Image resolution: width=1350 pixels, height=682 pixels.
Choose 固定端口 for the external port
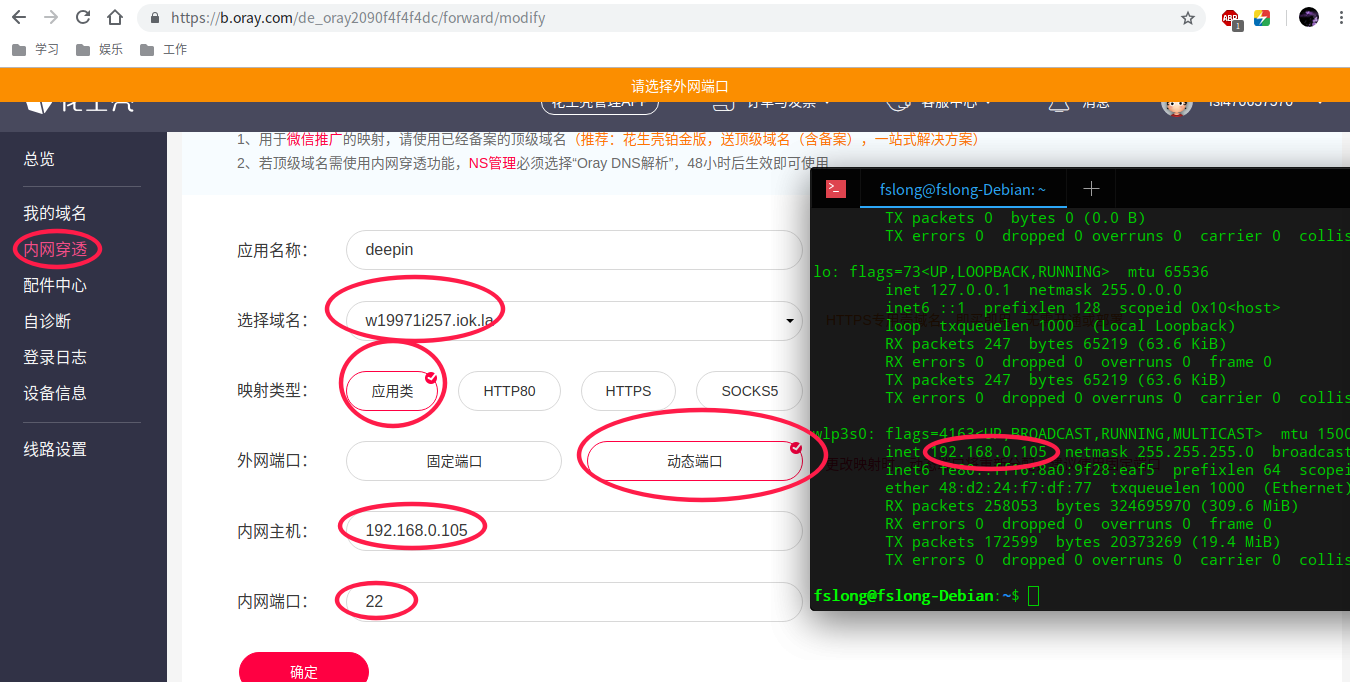click(x=454, y=461)
